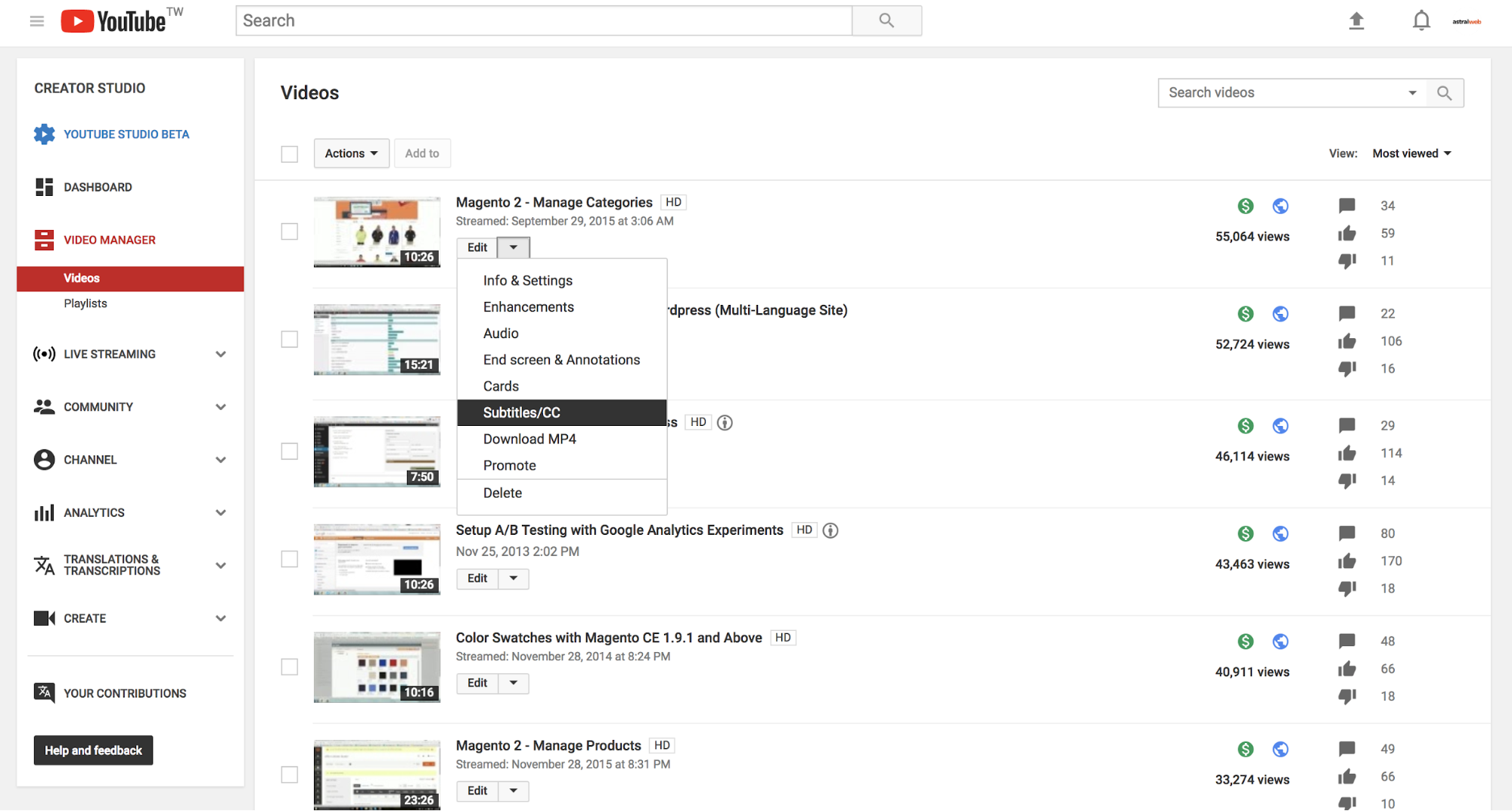Image resolution: width=1512 pixels, height=811 pixels.
Task: Click the Dashboard sidebar icon
Action: (44, 187)
